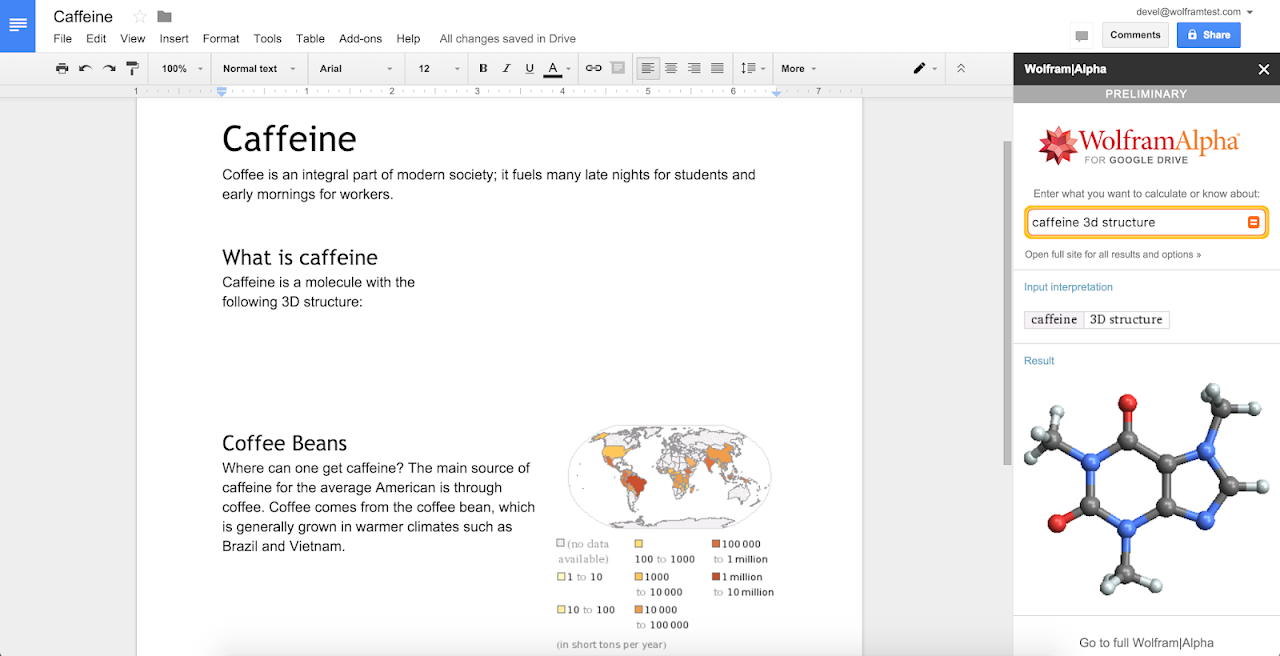Insert a link using toolbar icon
Screen dimensions: 1280x656
click(x=594, y=69)
